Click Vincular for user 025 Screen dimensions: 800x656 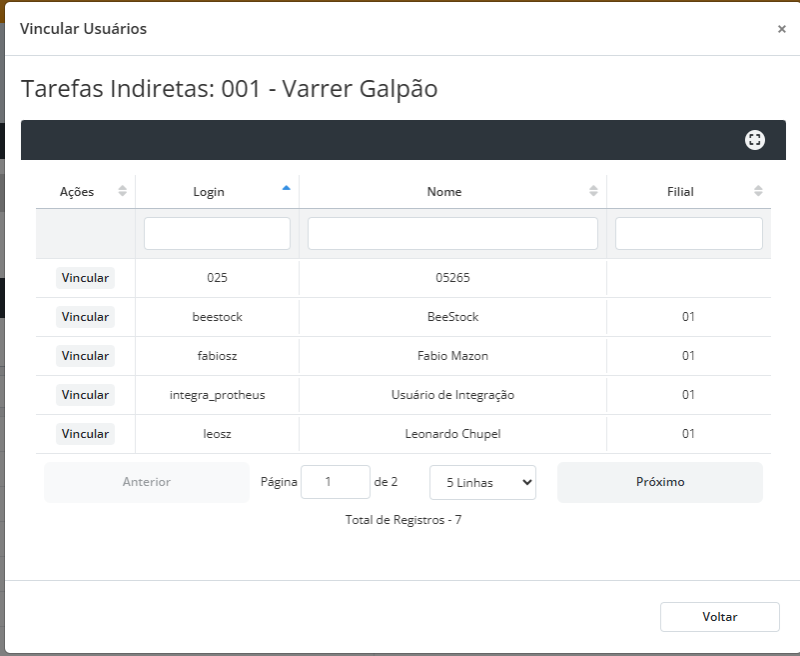(x=85, y=278)
